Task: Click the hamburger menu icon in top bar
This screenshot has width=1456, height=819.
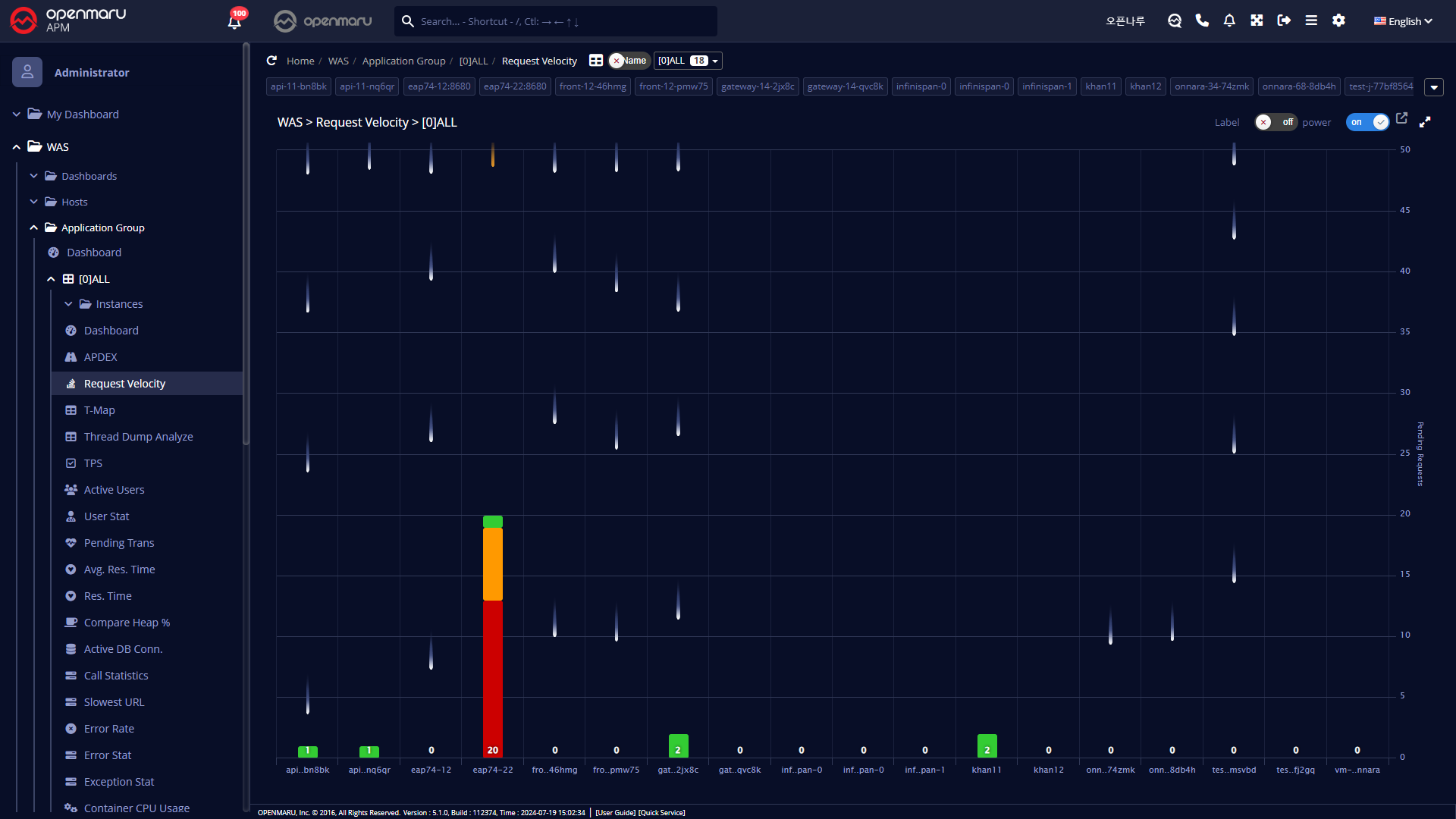Action: click(1311, 20)
